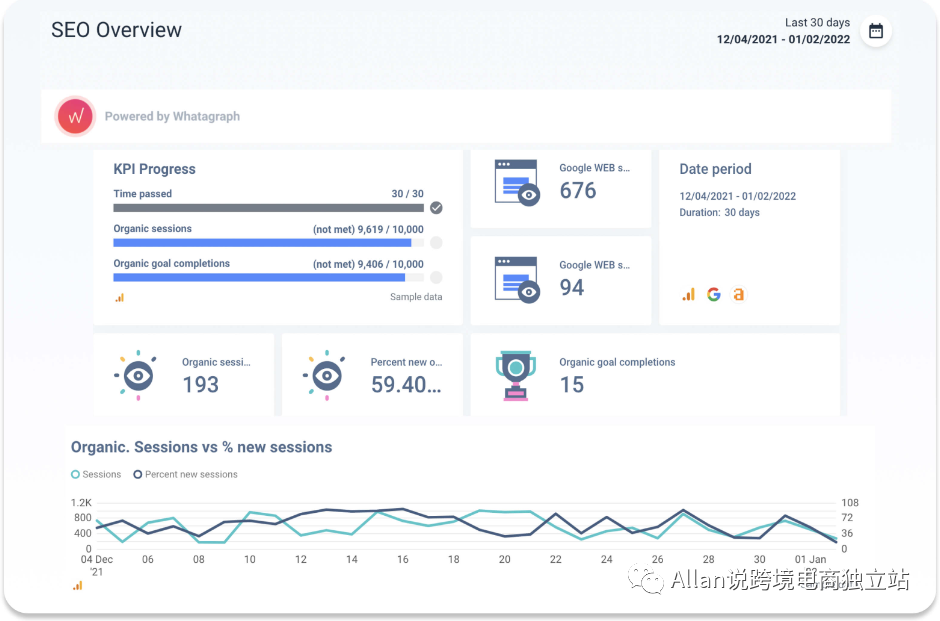Click the 01 Jan axis label on the chart
940x621 pixels.
pos(811,559)
